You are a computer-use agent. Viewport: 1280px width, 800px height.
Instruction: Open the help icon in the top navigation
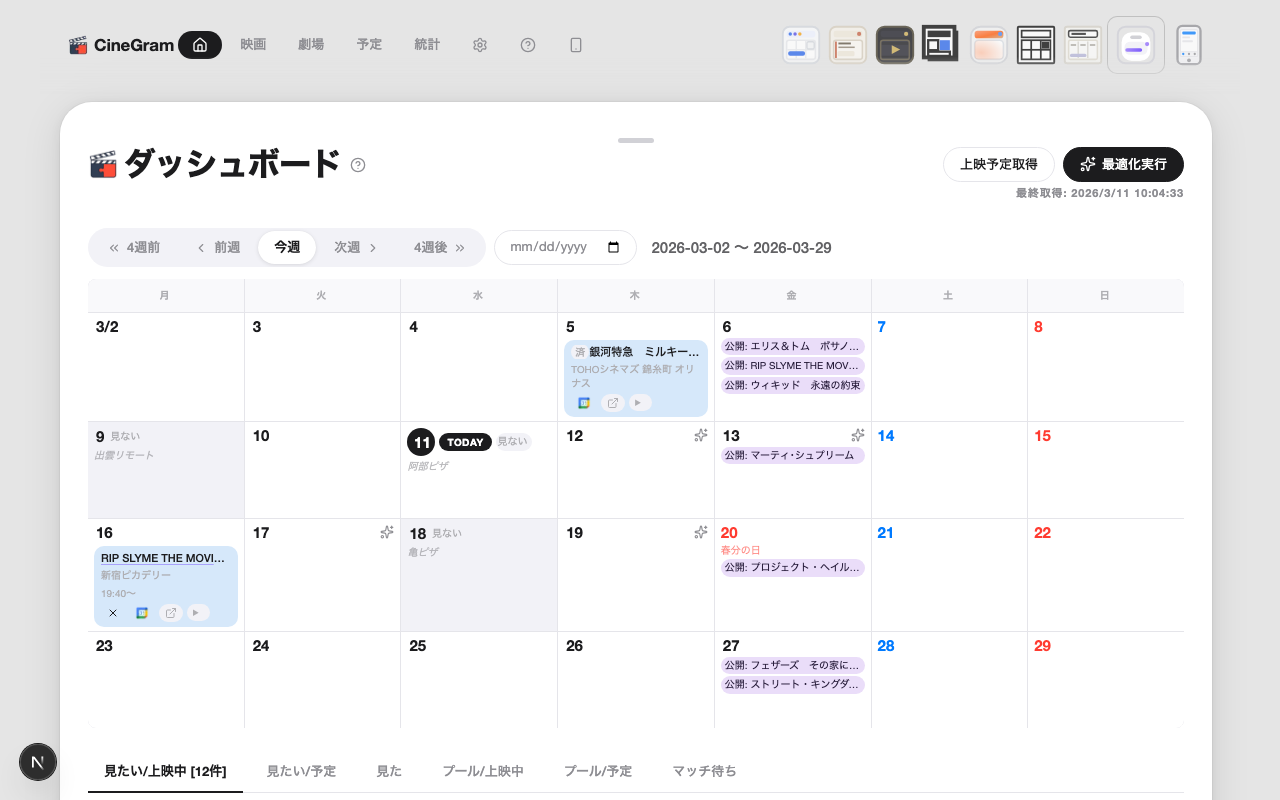point(528,45)
